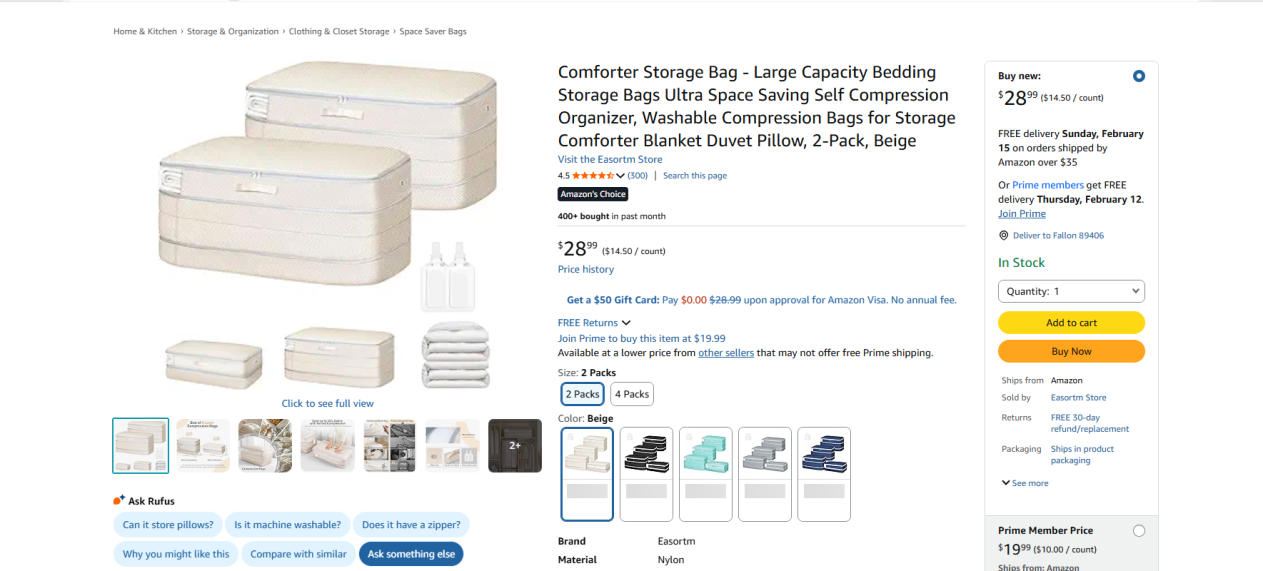The image size is (1263, 571).
Task: Choose the 4 Packs size option
Action: pyautogui.click(x=632, y=394)
